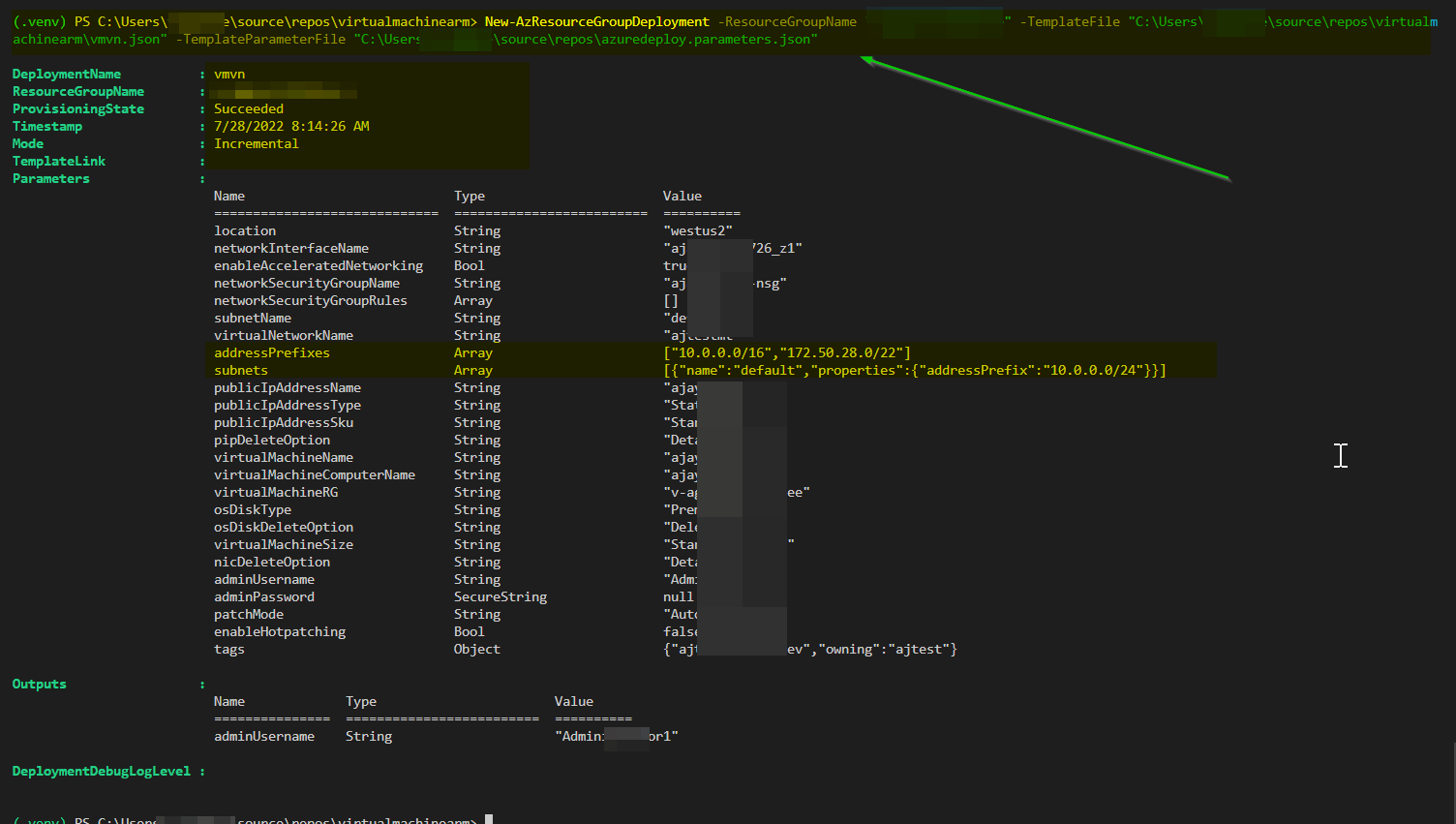Screen dimensions: 1456x824
Task: Click the deployment name value 'vmvn'
Action: [x=229, y=75]
